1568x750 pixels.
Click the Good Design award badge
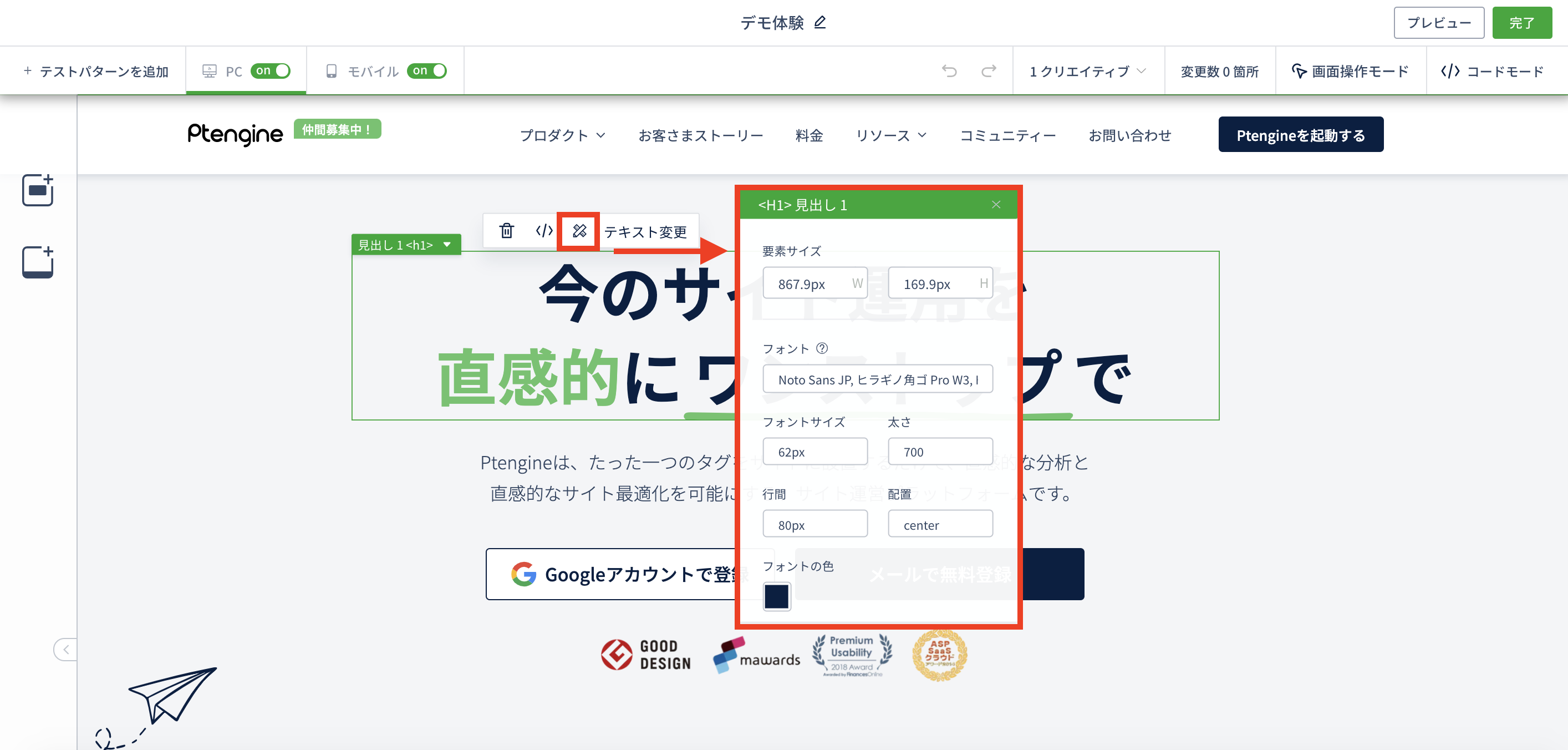[x=645, y=655]
